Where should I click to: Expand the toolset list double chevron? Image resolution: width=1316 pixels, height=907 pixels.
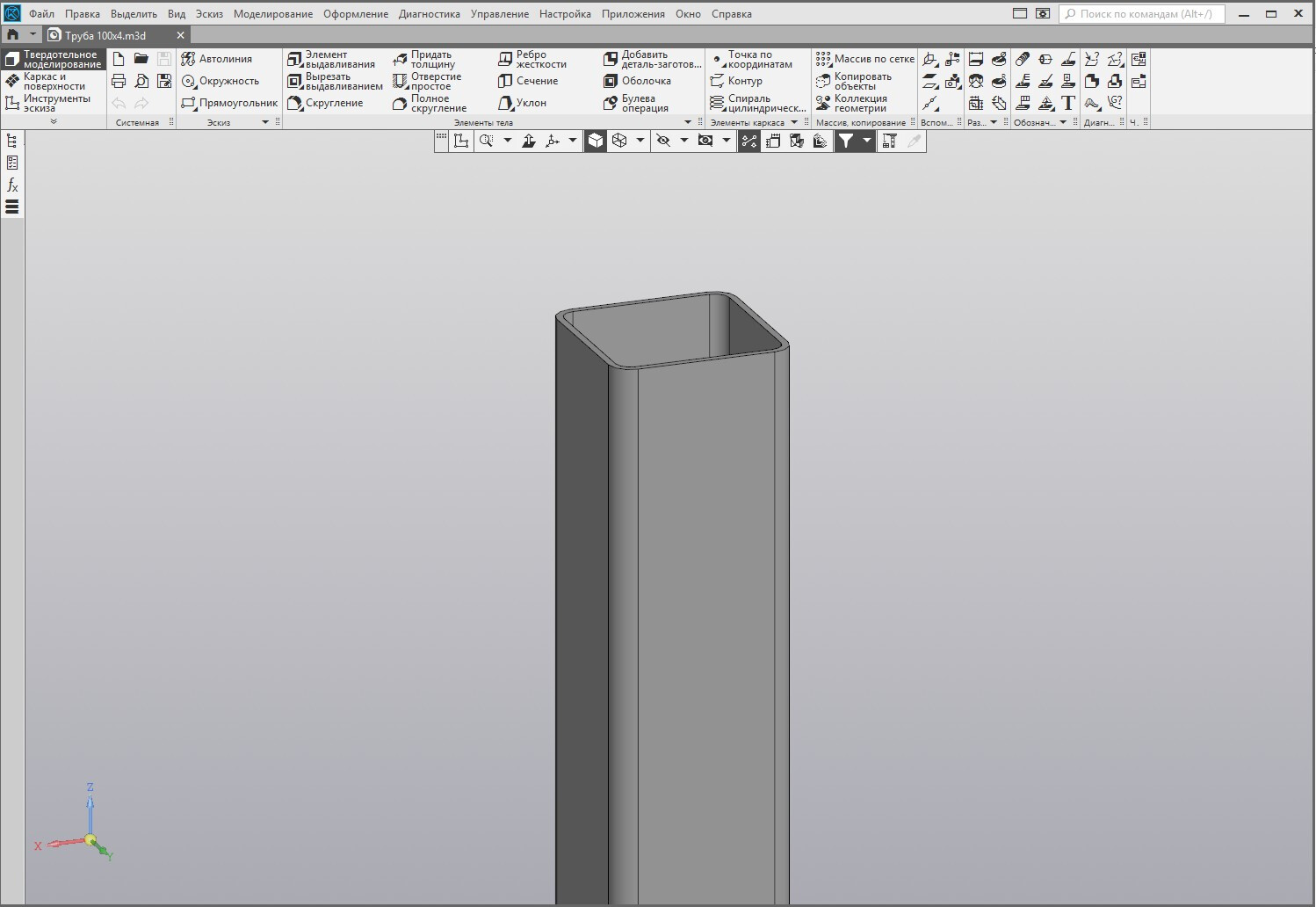(54, 121)
